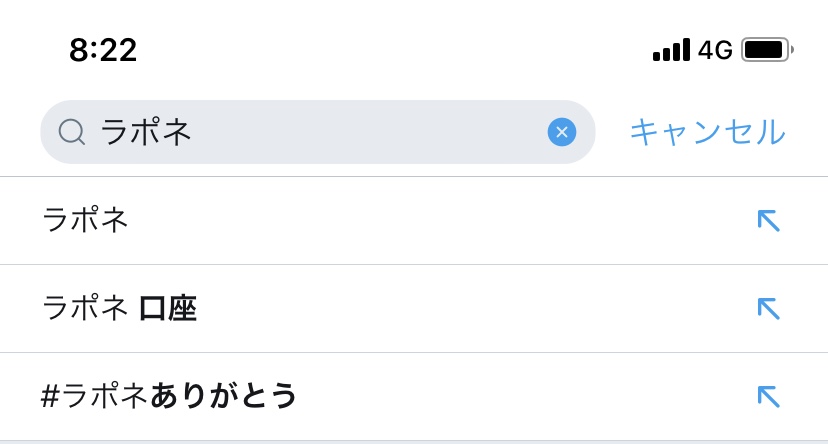Cancel the search with キャンセル
The image size is (828, 444).
pyautogui.click(x=707, y=132)
